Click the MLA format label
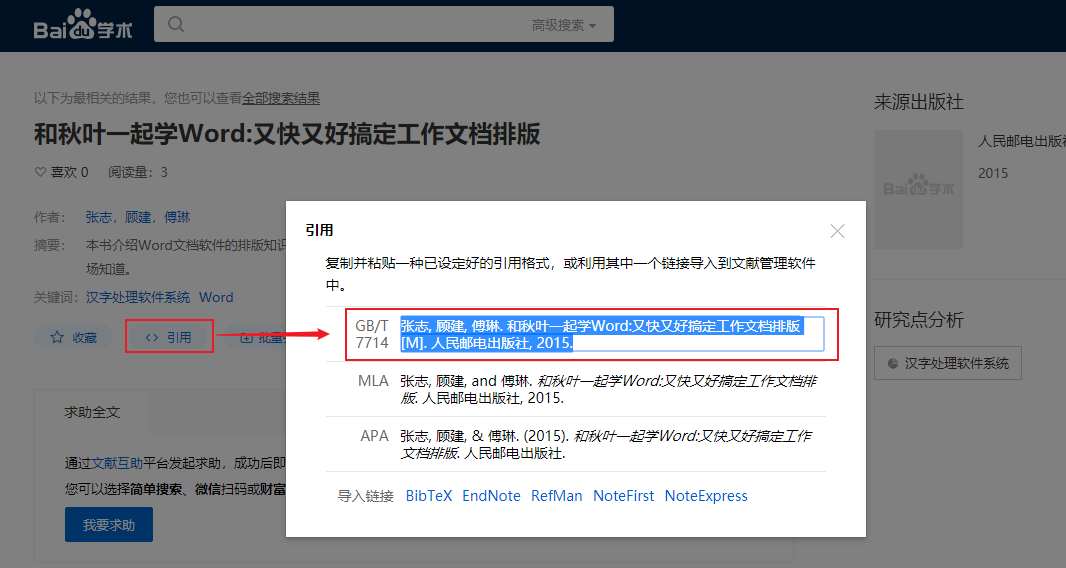The height and width of the screenshot is (568, 1066). point(373,381)
